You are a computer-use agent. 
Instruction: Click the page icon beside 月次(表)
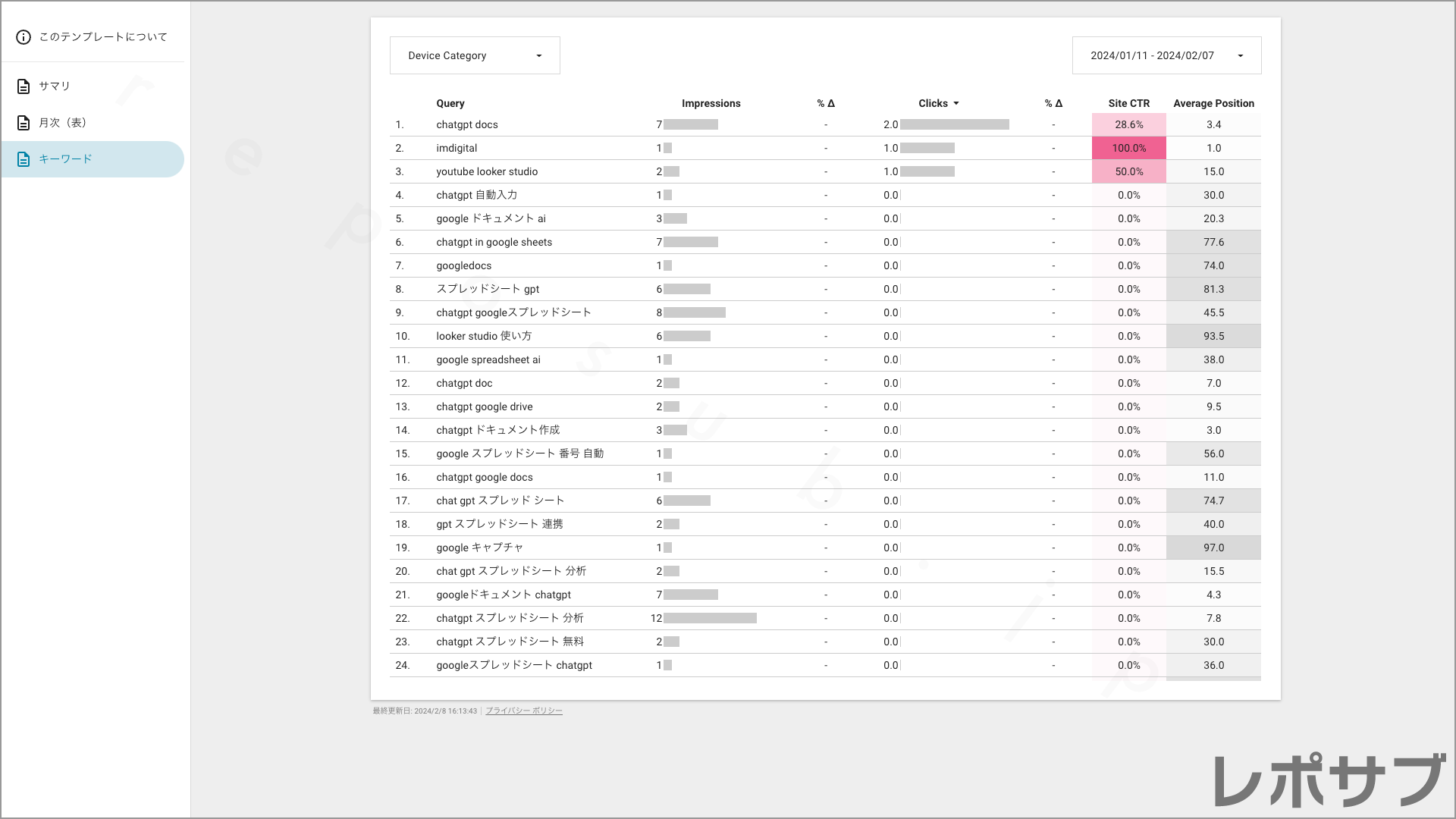coord(24,123)
